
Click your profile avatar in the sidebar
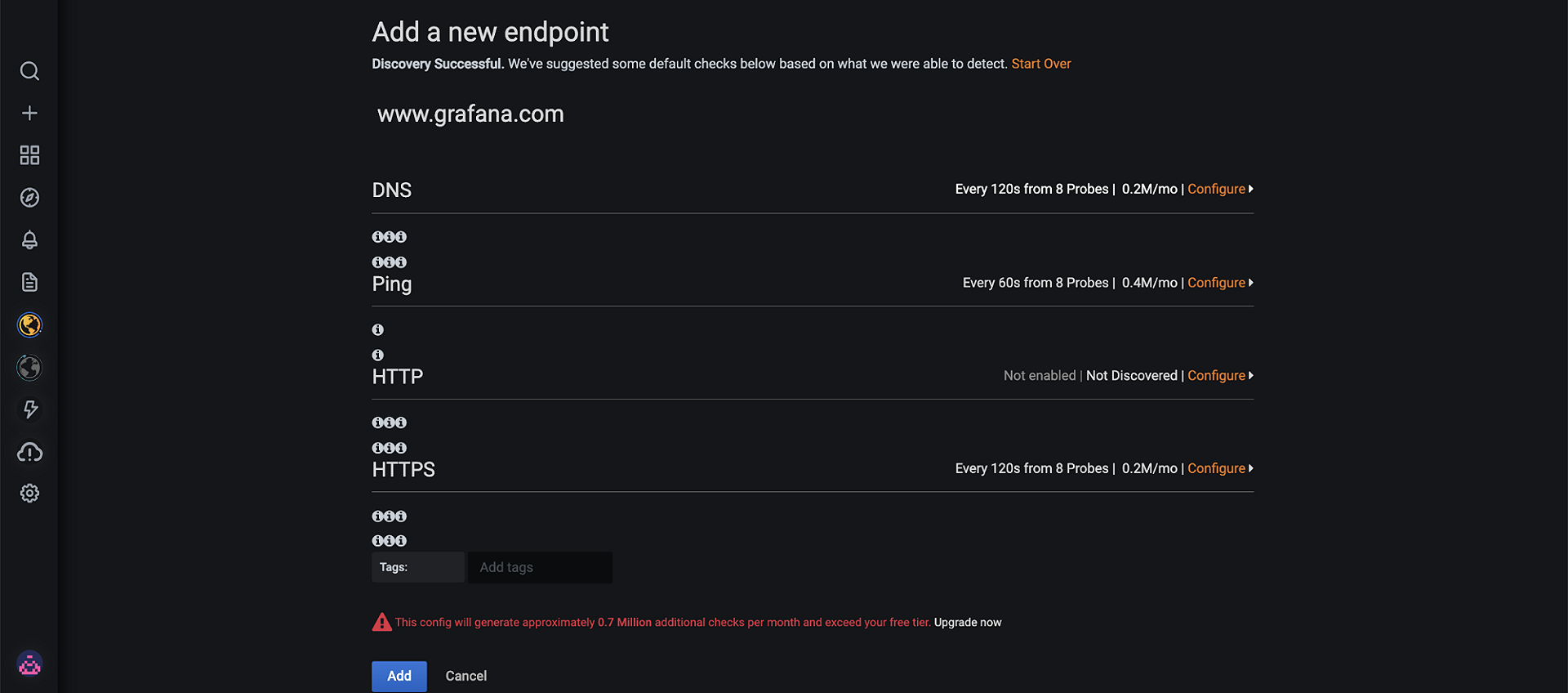tap(29, 664)
